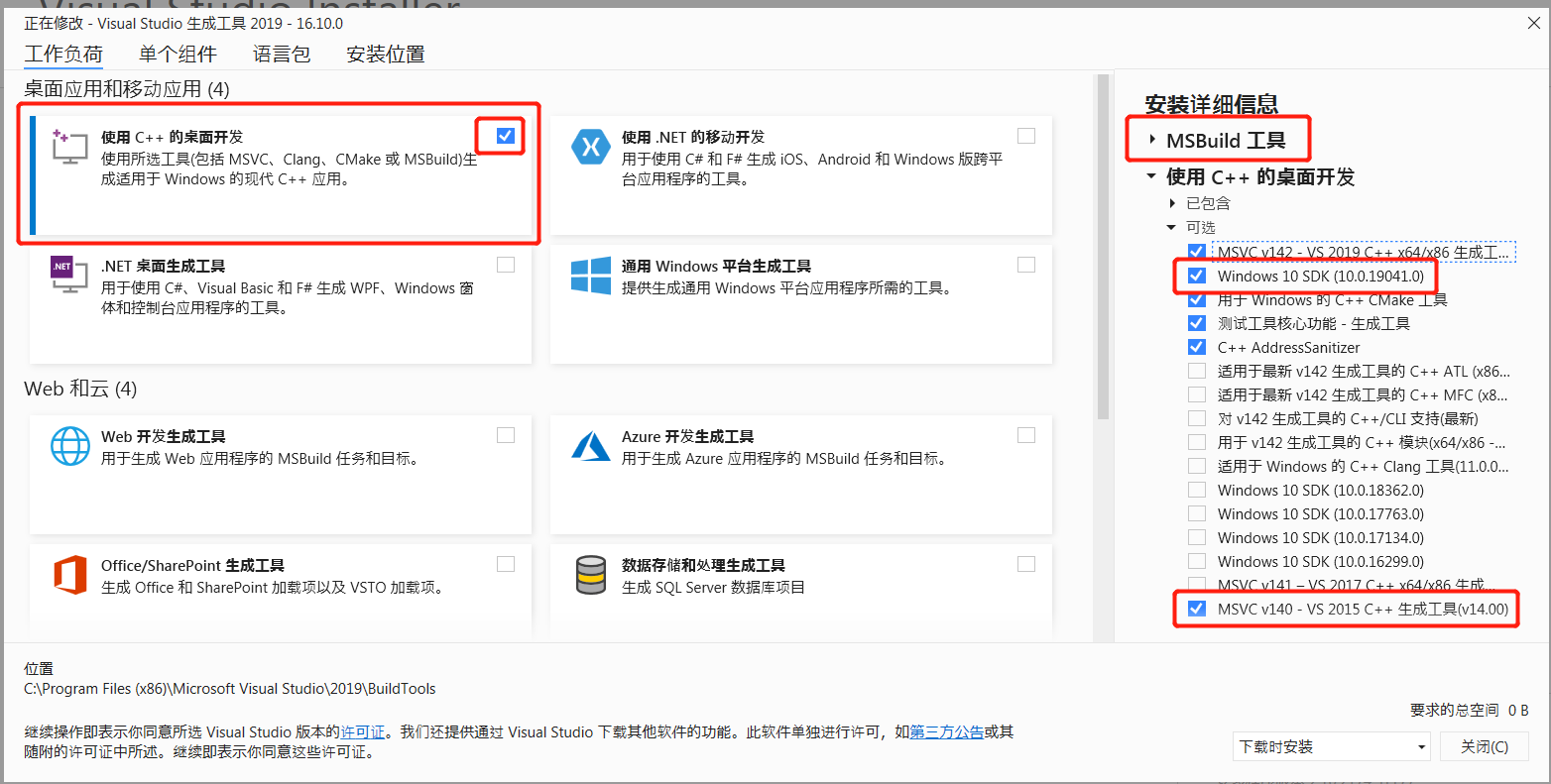The height and width of the screenshot is (784, 1551).
Task: Expand the MSBuild 工具 section
Action: click(x=1152, y=140)
